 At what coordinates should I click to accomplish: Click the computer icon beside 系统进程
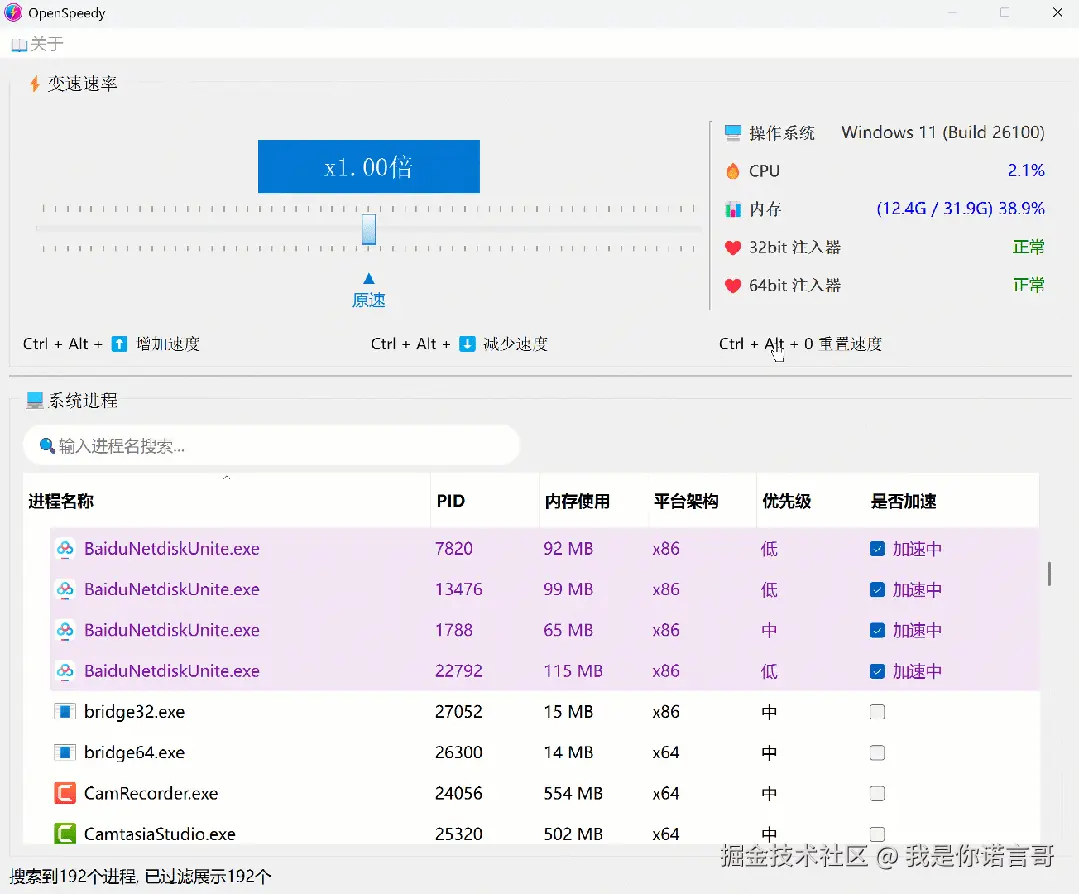pos(34,401)
